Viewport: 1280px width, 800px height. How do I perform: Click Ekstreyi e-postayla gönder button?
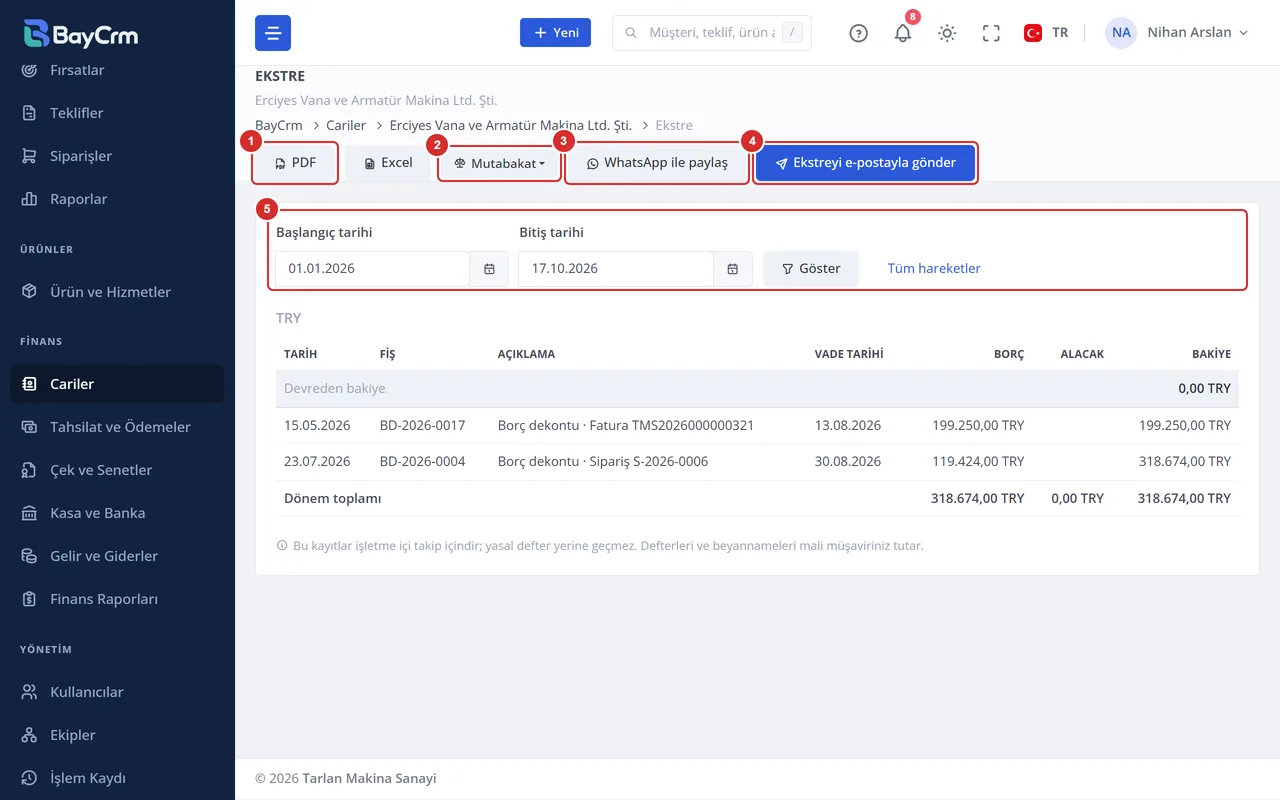click(865, 163)
